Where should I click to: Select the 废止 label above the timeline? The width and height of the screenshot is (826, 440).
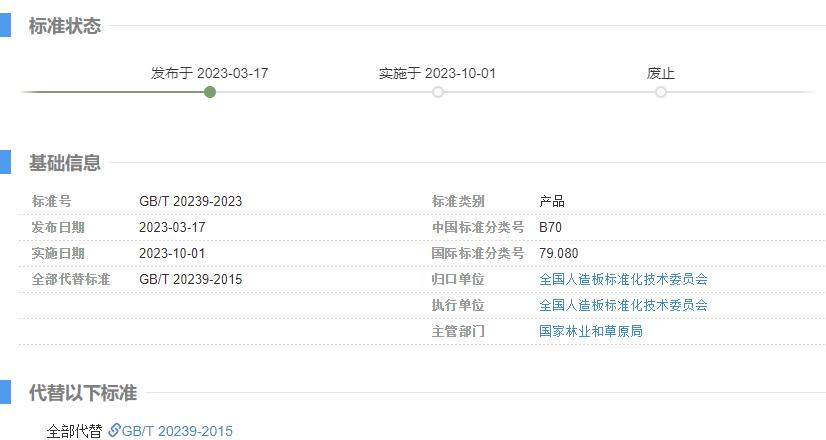(x=661, y=73)
